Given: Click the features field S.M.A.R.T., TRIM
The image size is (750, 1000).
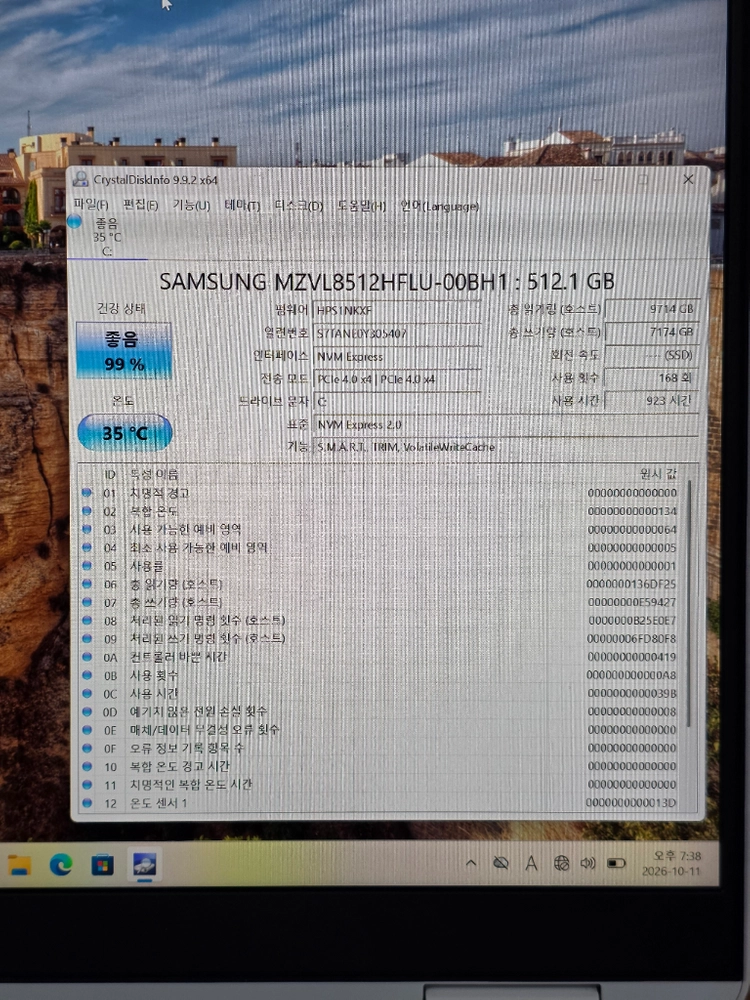Looking at the screenshot, I should point(506,447).
